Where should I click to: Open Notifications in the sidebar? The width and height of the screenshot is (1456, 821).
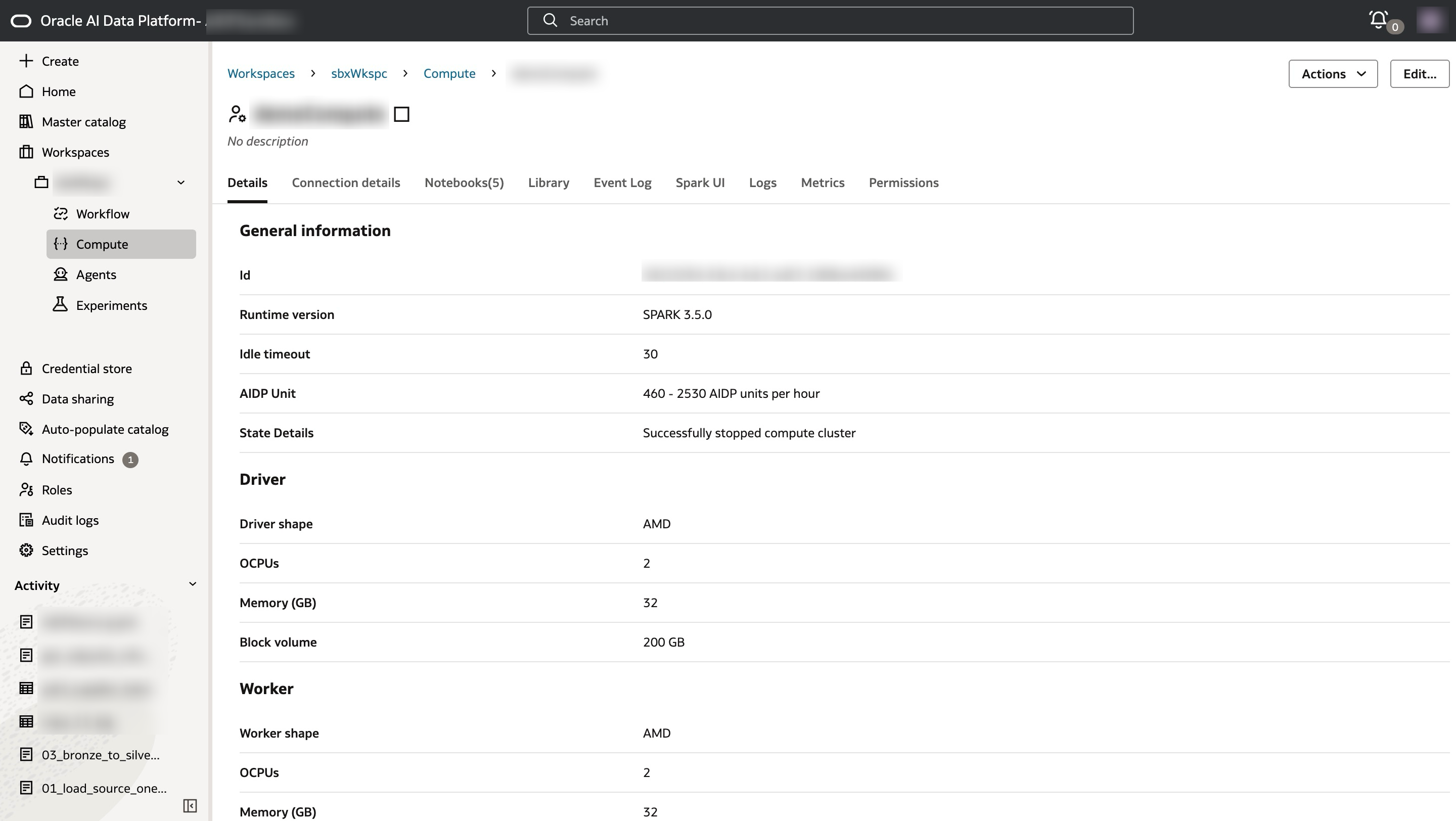[66, 459]
